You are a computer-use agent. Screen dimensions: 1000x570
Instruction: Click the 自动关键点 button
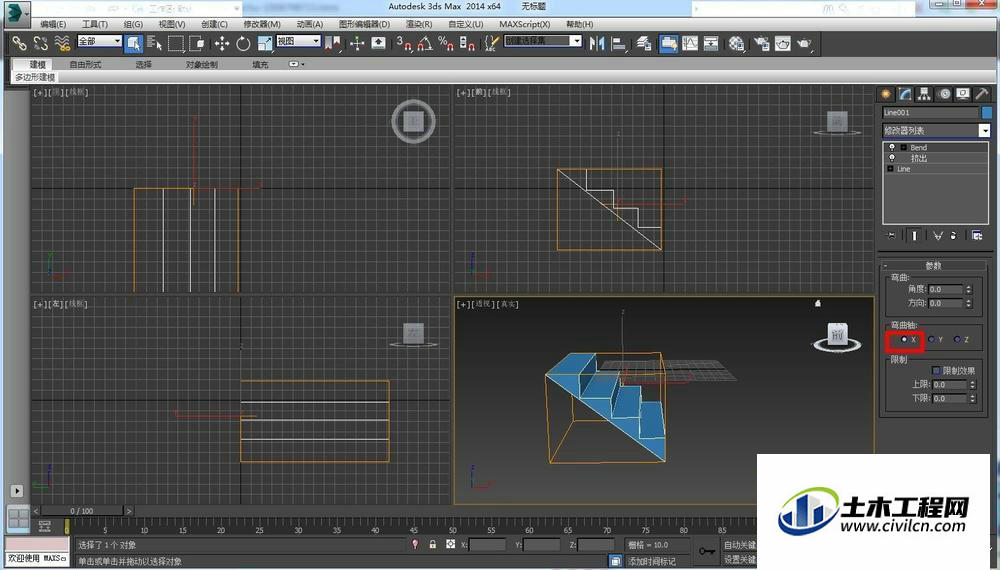(740, 544)
